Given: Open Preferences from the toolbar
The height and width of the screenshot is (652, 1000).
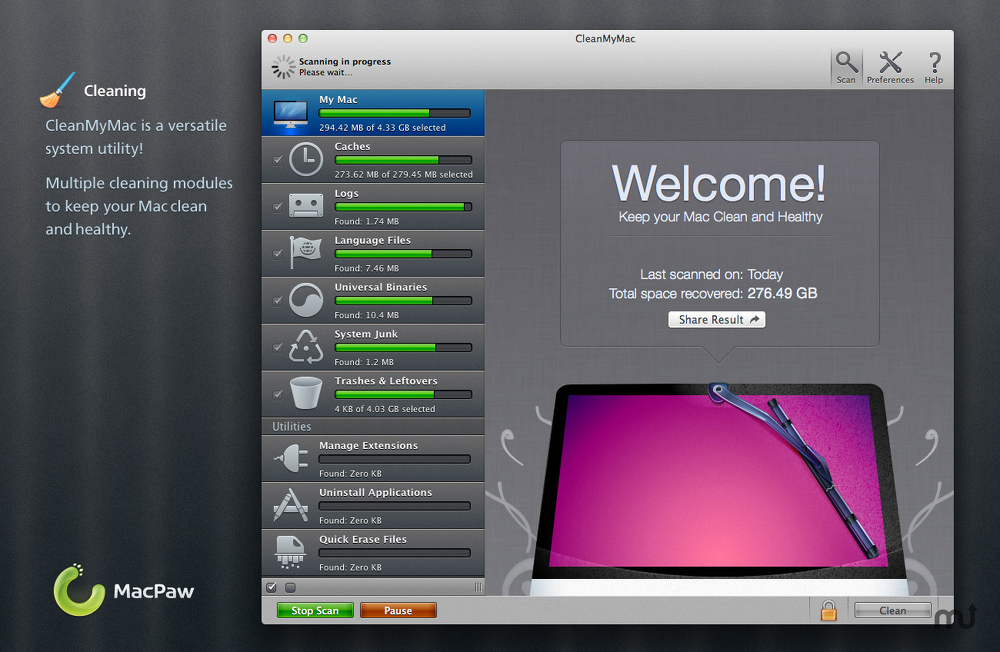Looking at the screenshot, I should [x=890, y=66].
